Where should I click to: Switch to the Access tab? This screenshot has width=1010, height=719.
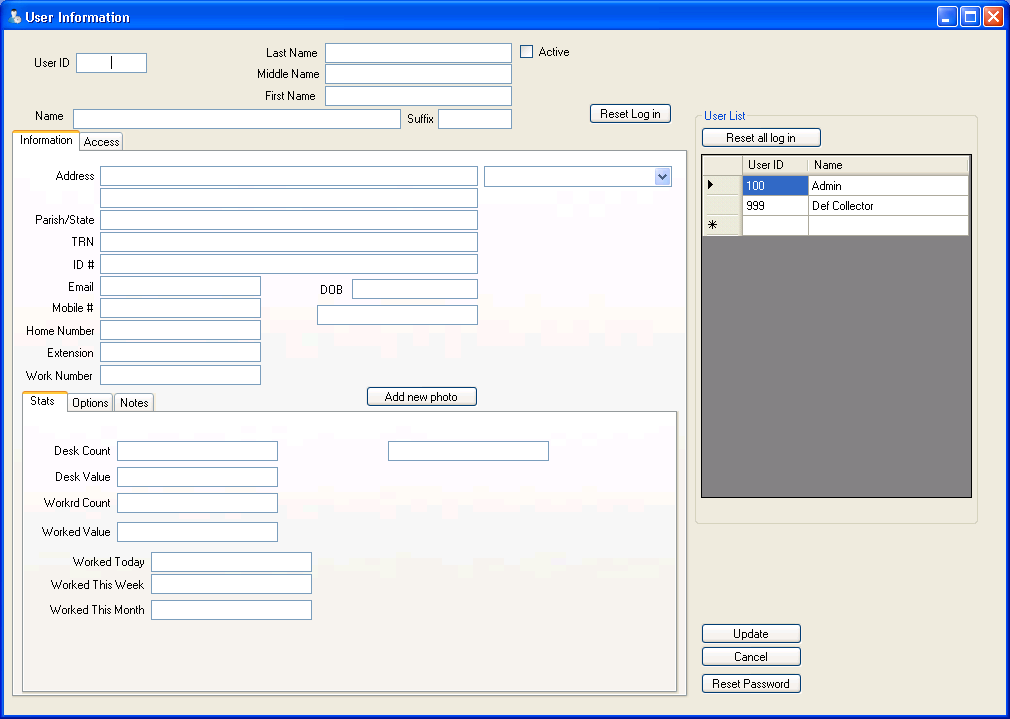click(x=101, y=142)
